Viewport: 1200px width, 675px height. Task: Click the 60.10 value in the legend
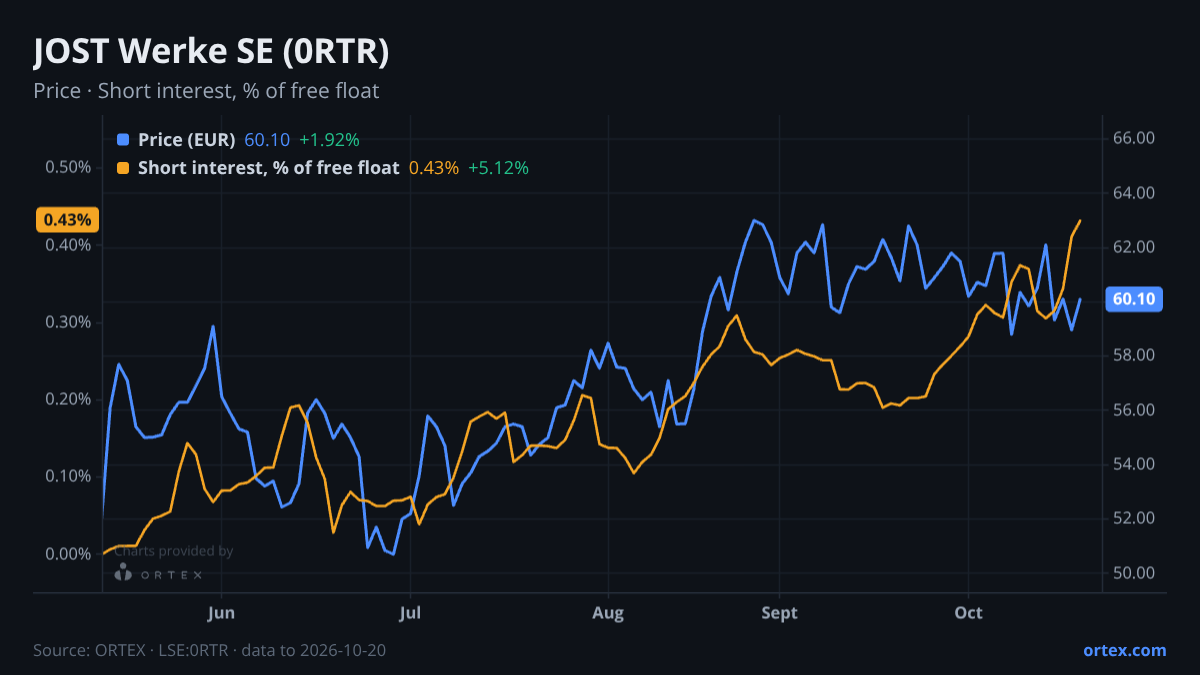(267, 139)
